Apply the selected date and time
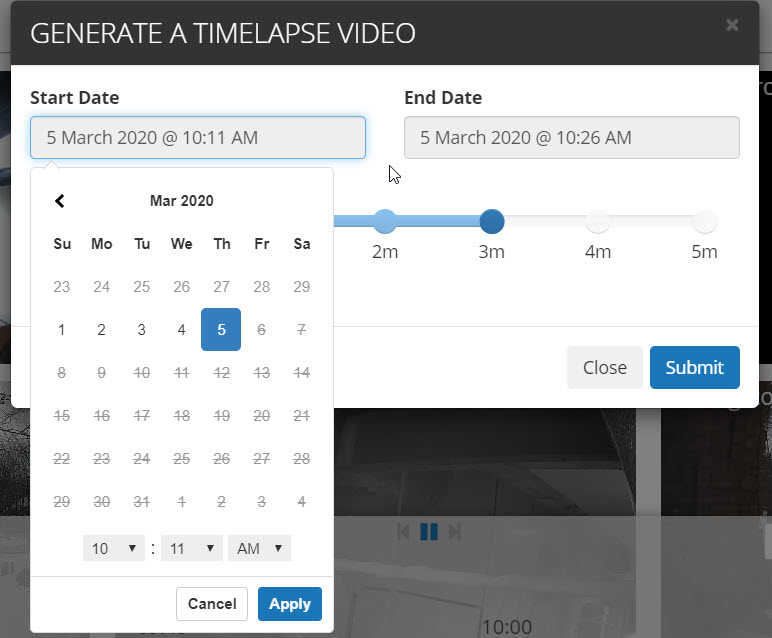 coord(290,604)
